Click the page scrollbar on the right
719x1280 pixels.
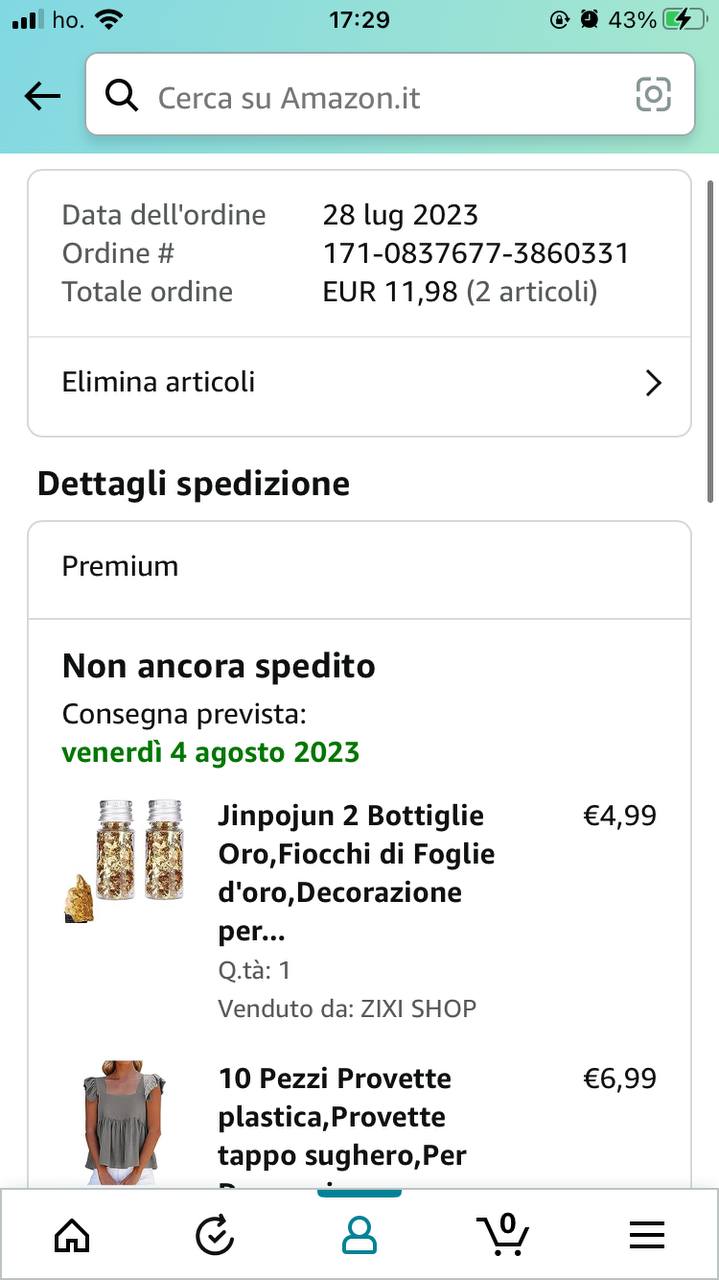709,330
